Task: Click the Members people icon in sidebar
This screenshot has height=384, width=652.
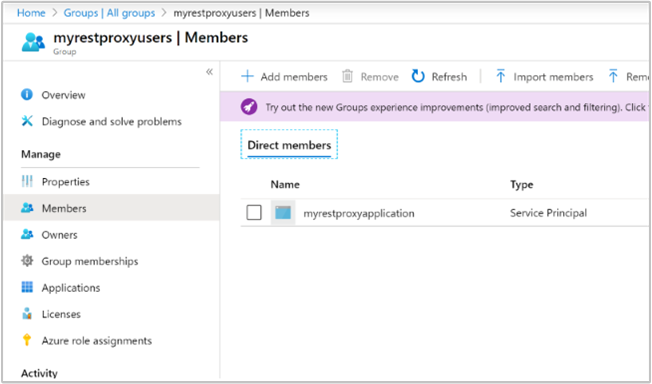Action: pyautogui.click(x=27, y=208)
